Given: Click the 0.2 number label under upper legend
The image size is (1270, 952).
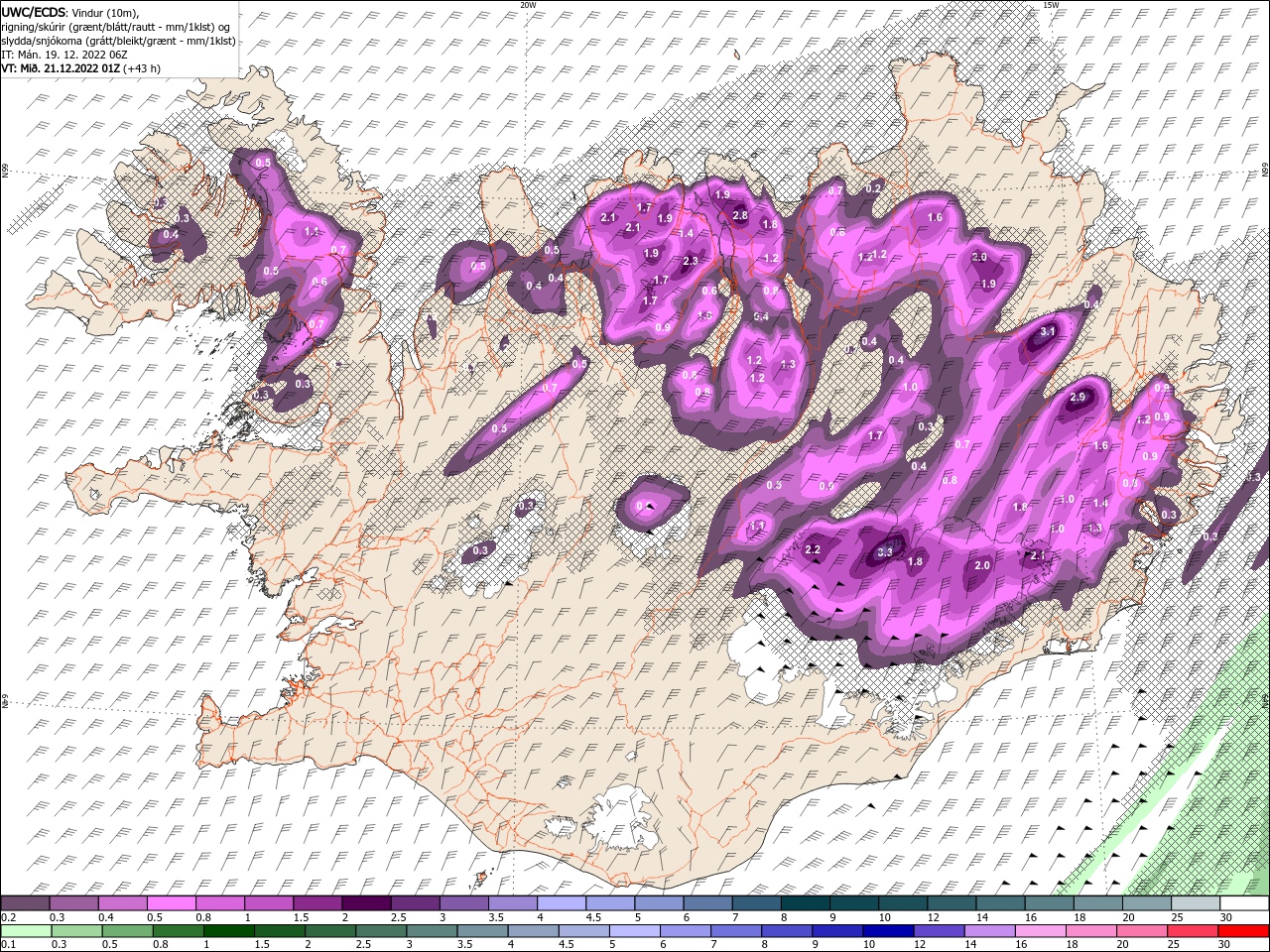Looking at the screenshot, I should (8, 917).
